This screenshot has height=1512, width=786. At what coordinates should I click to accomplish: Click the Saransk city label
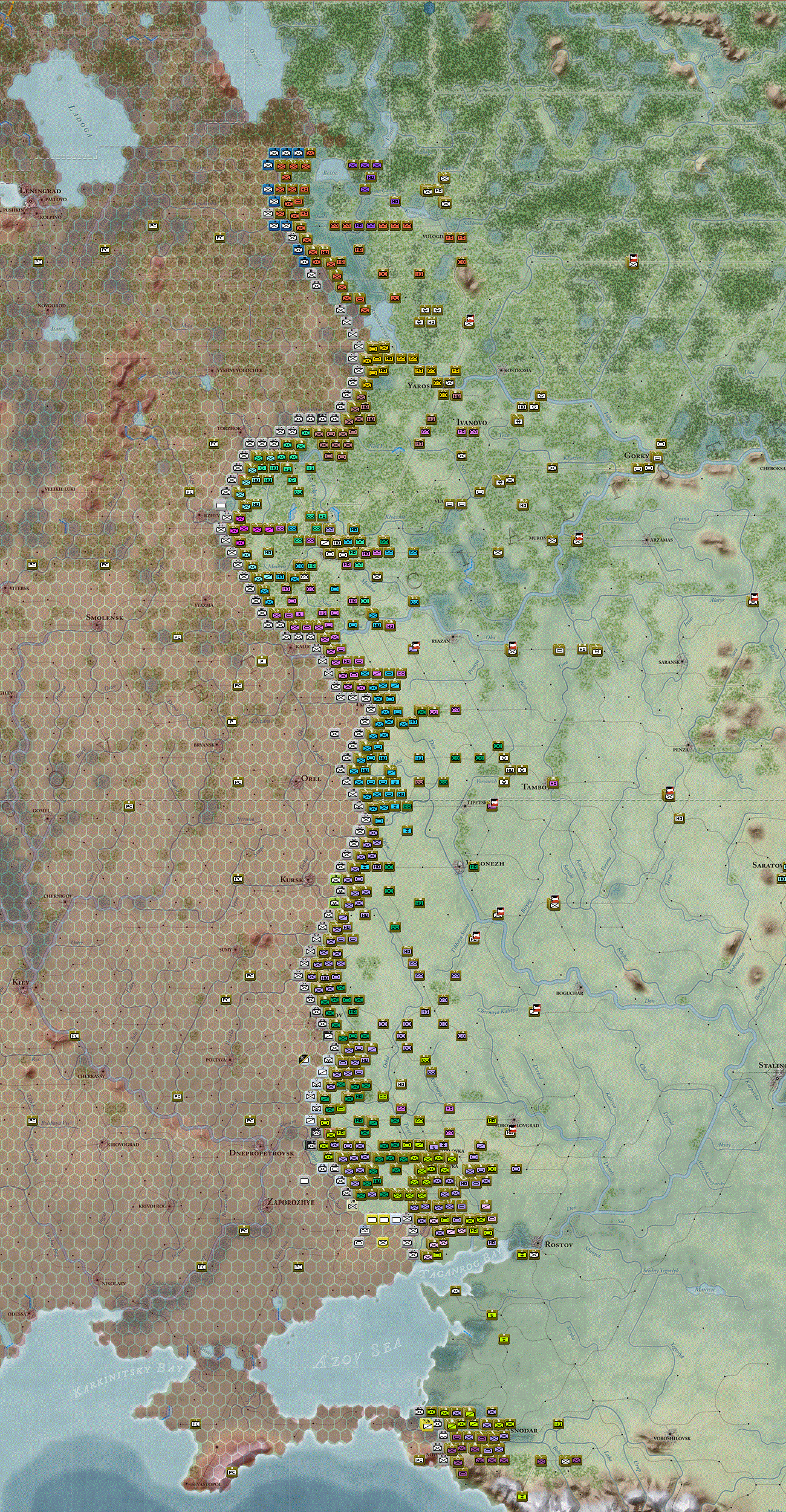669,662
